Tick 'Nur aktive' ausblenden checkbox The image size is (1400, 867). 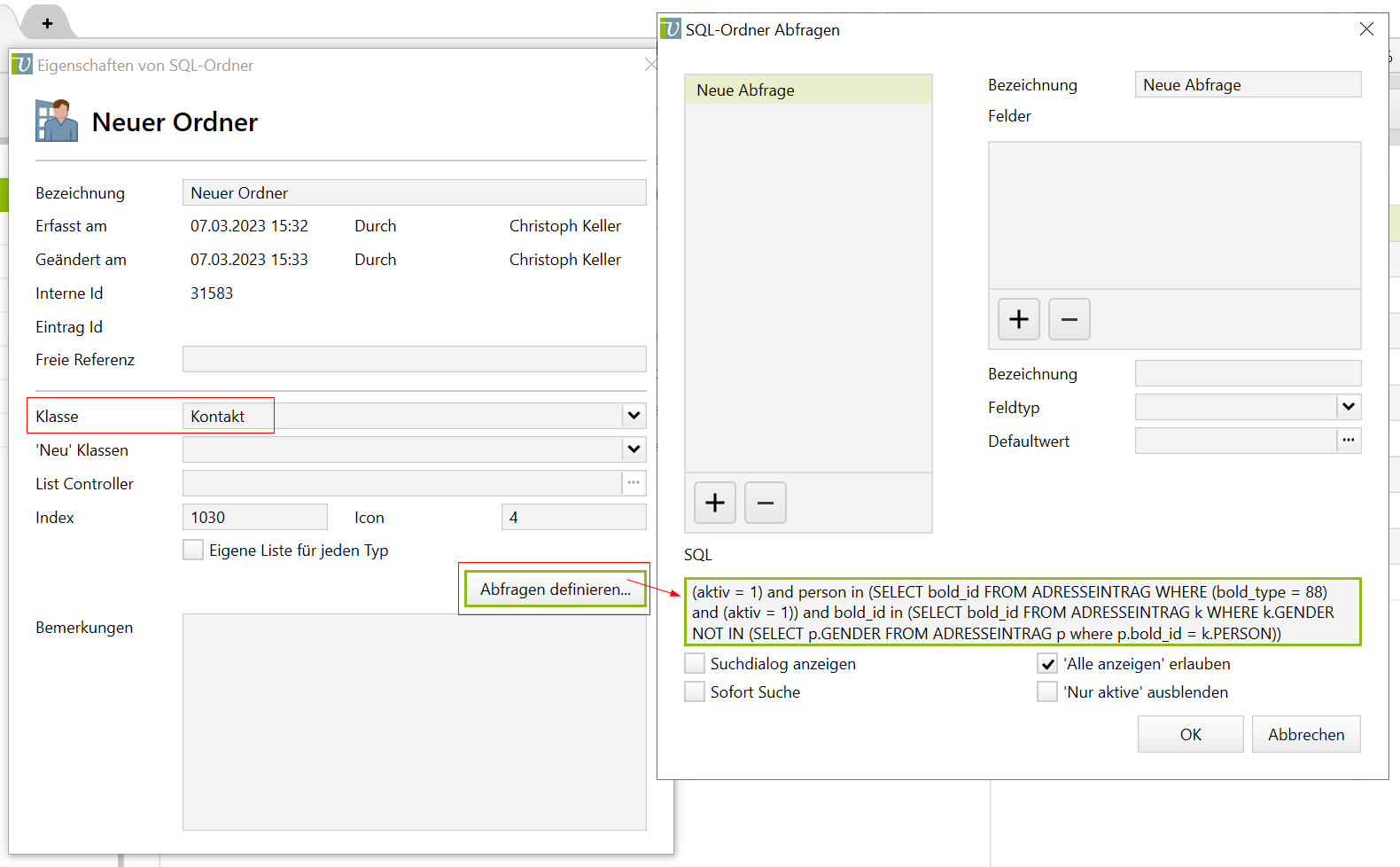click(x=1047, y=691)
